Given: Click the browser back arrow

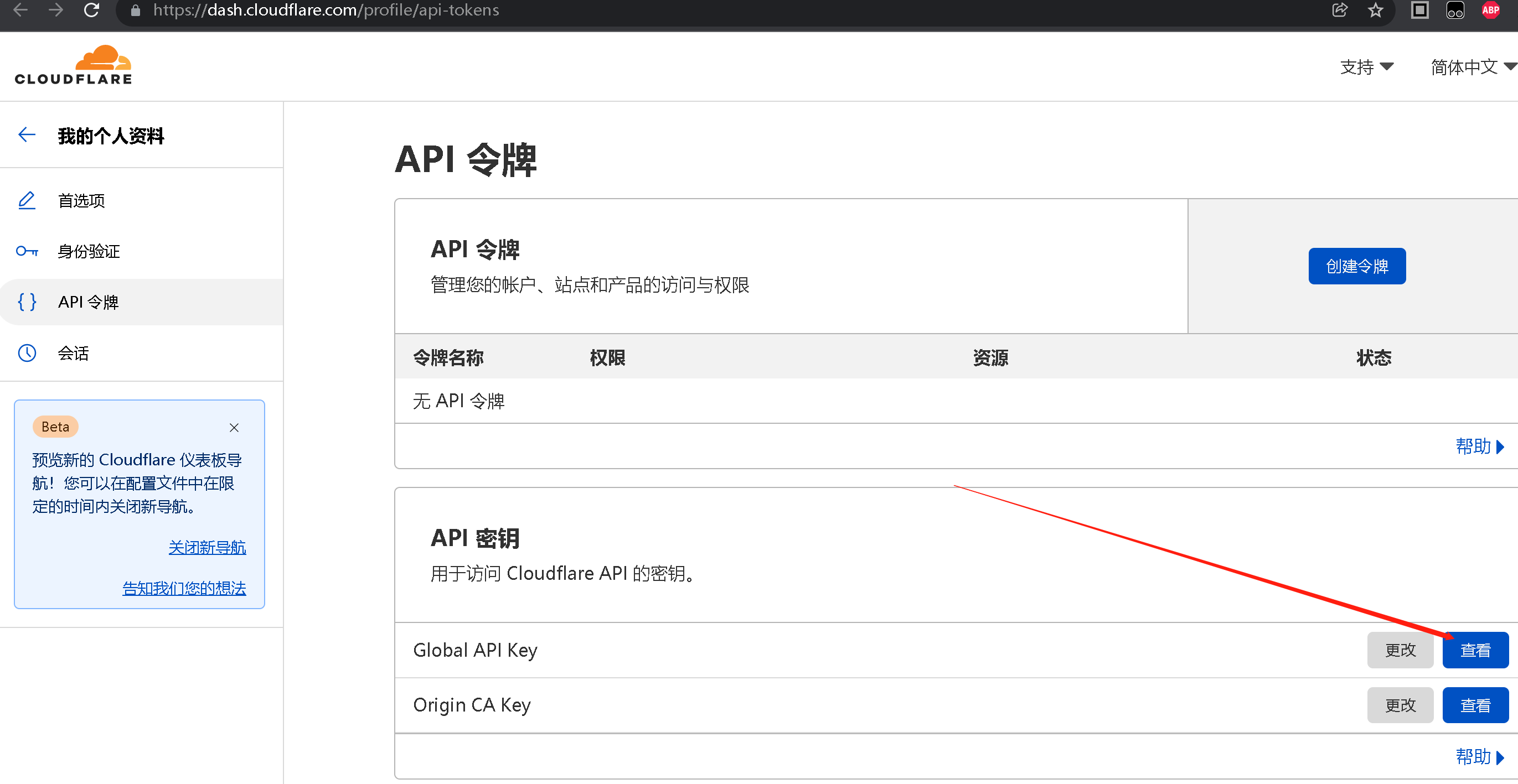Looking at the screenshot, I should [x=20, y=10].
